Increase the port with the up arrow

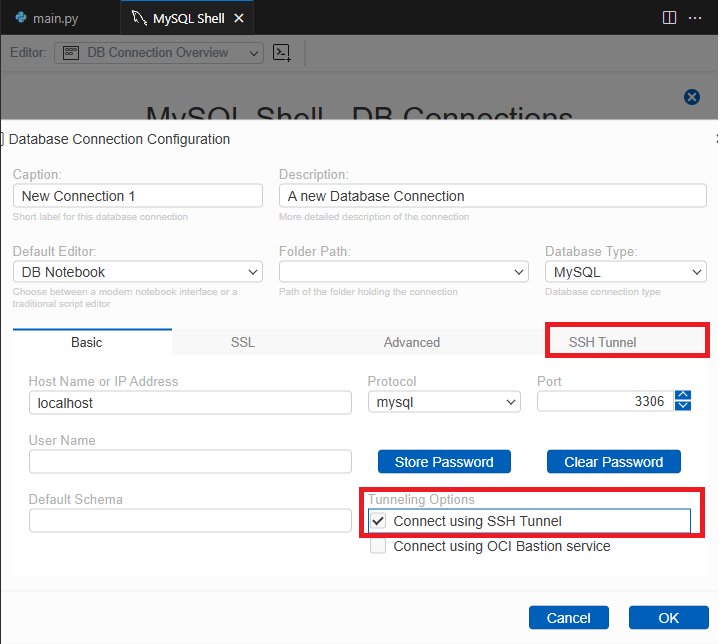pos(683,395)
